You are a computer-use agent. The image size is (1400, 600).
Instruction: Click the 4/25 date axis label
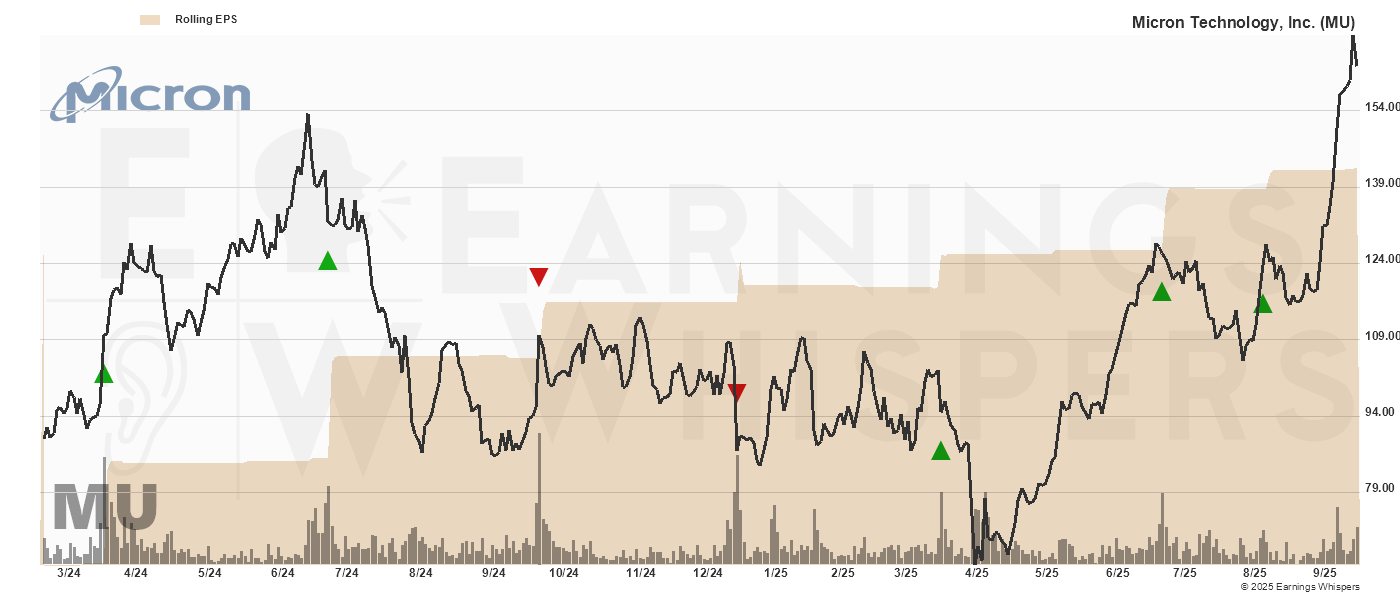pyautogui.click(x=976, y=573)
